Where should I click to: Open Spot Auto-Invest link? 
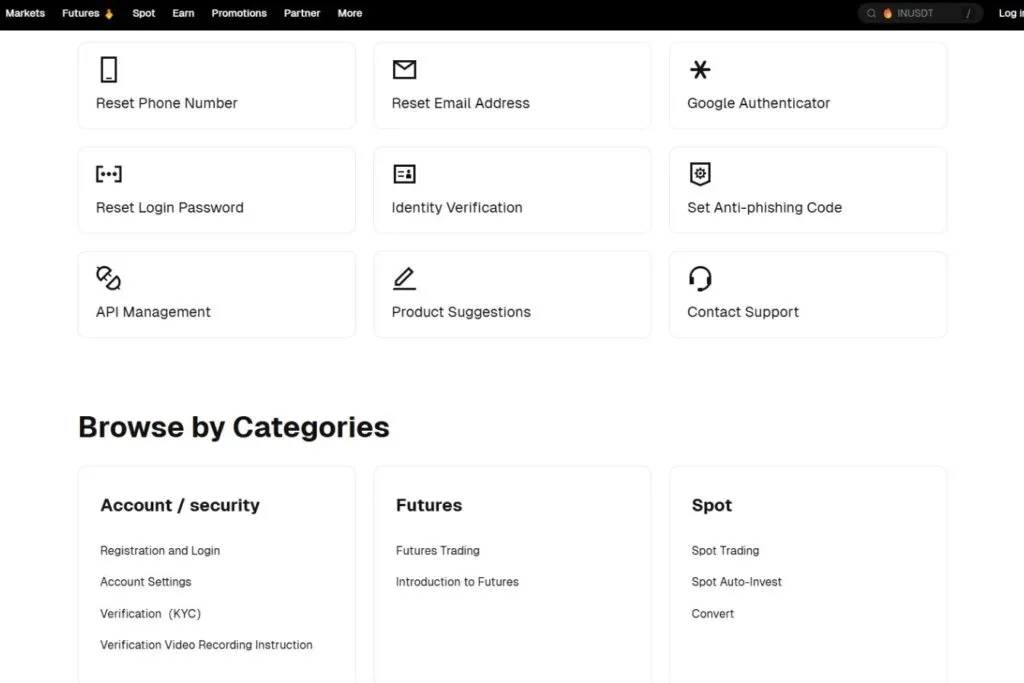[737, 582]
